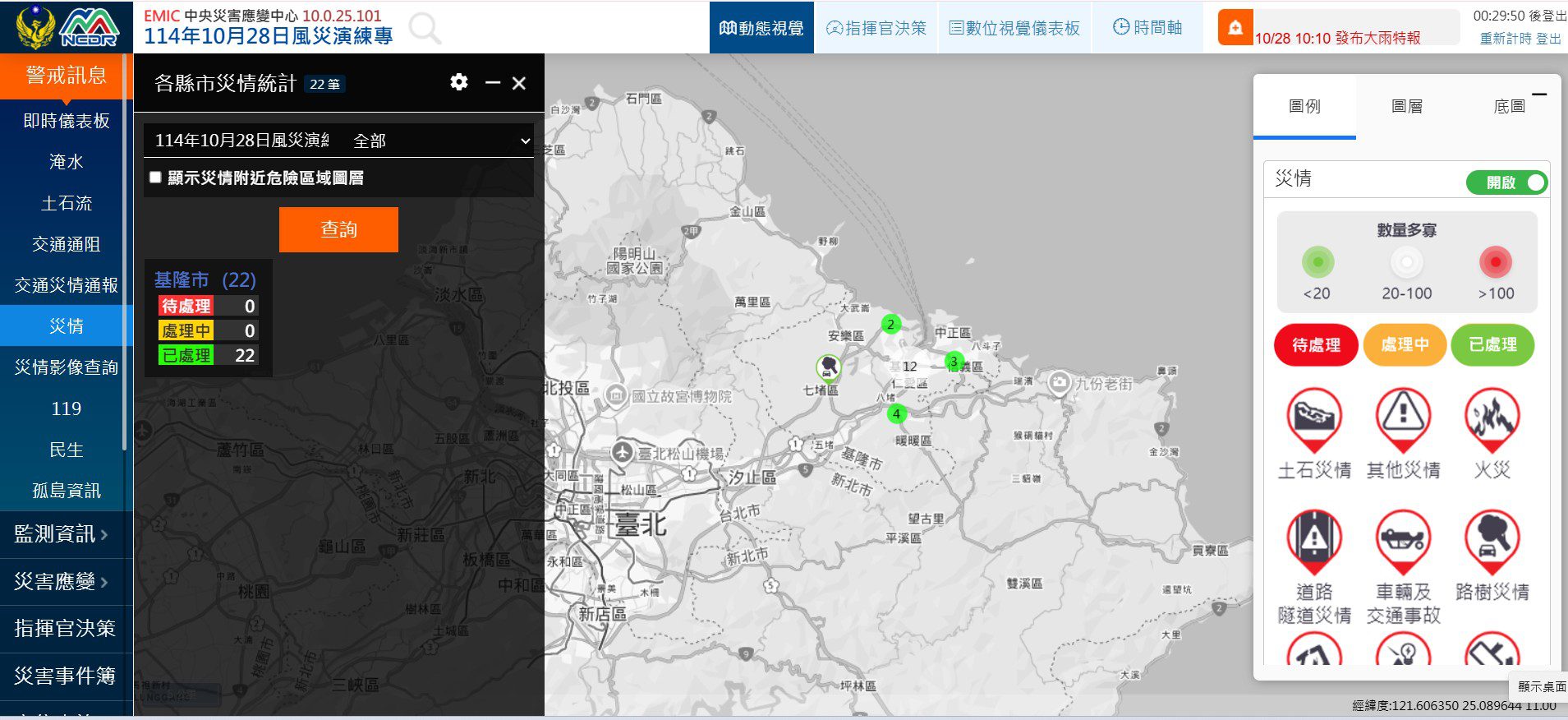
Task: Select the 路樹災情 tree legend icon
Action: pyautogui.click(x=1492, y=540)
